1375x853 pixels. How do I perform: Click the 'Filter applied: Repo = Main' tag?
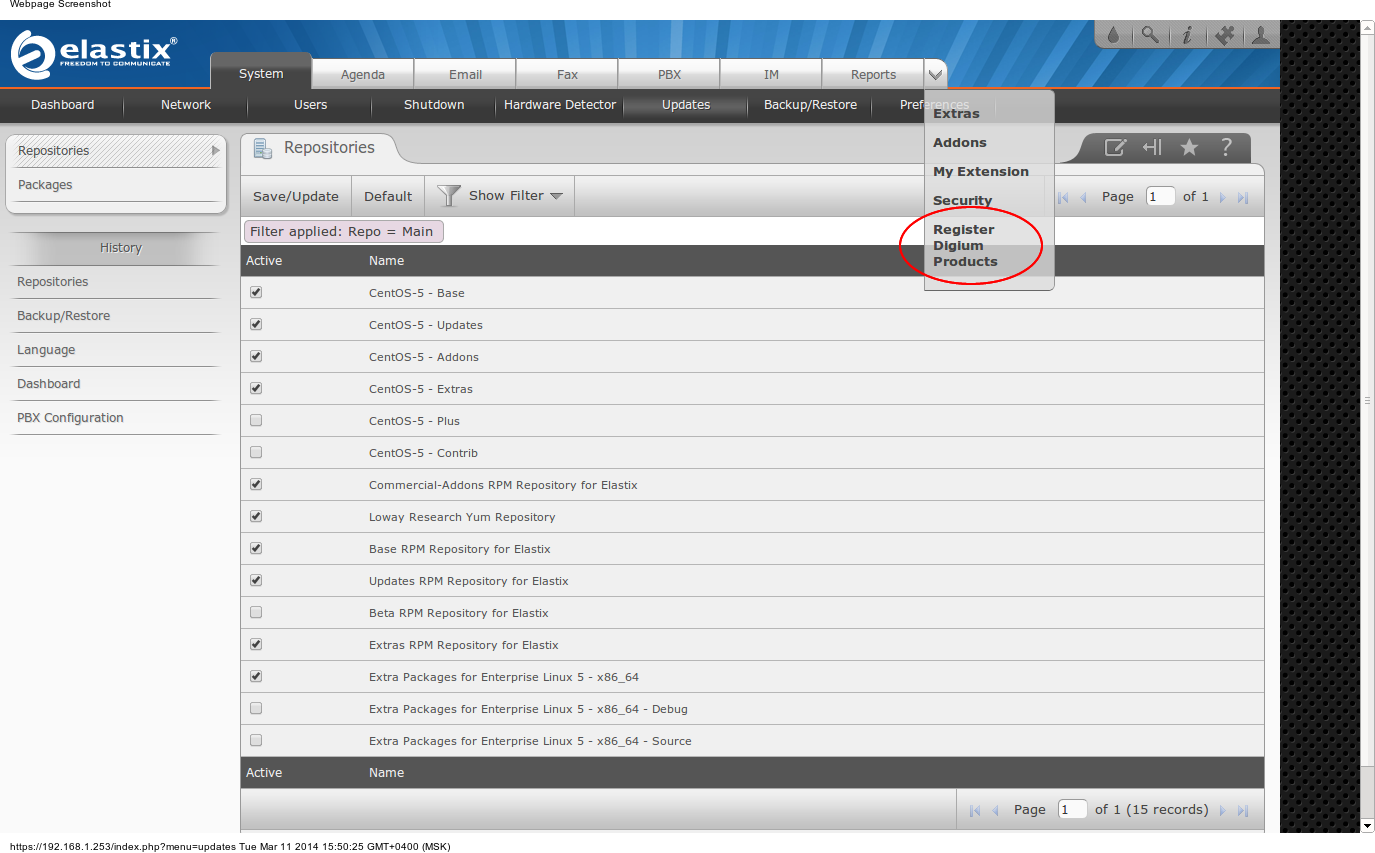pos(343,232)
